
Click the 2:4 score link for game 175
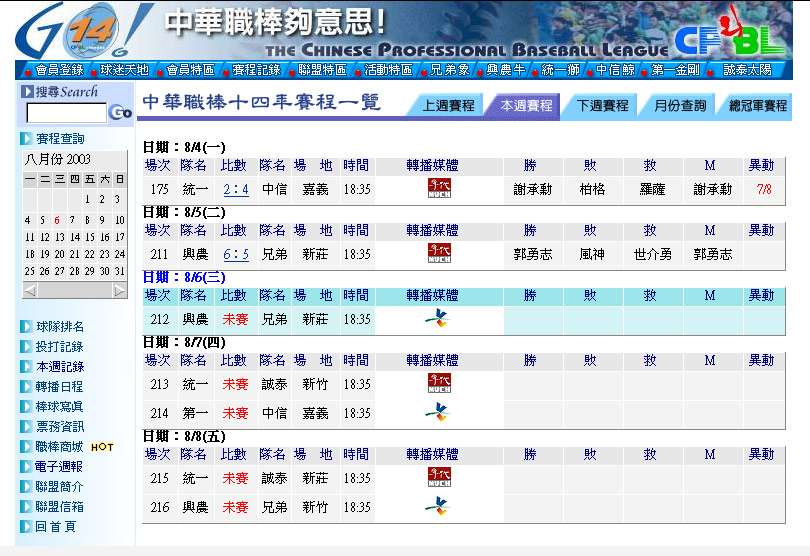(x=236, y=190)
